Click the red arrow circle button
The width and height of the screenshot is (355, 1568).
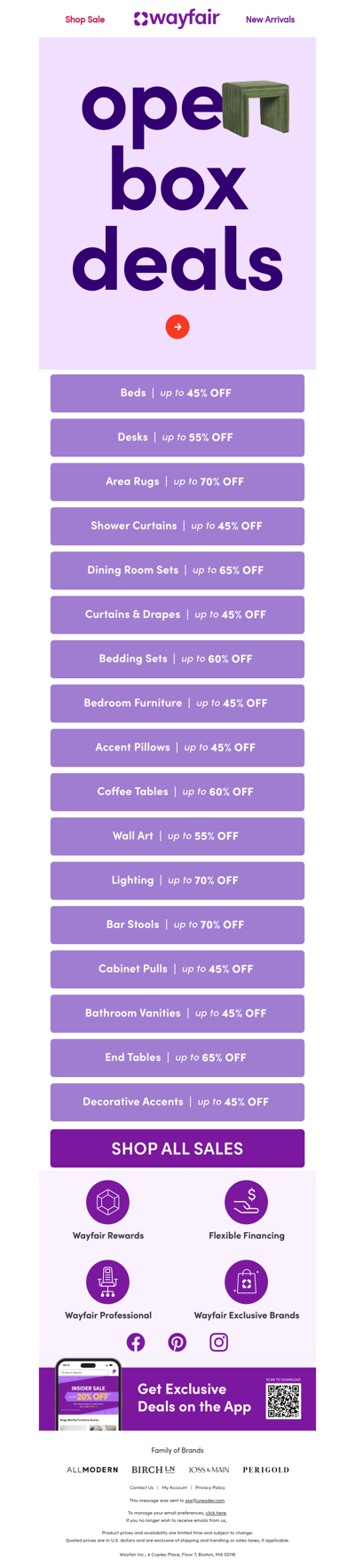[177, 327]
